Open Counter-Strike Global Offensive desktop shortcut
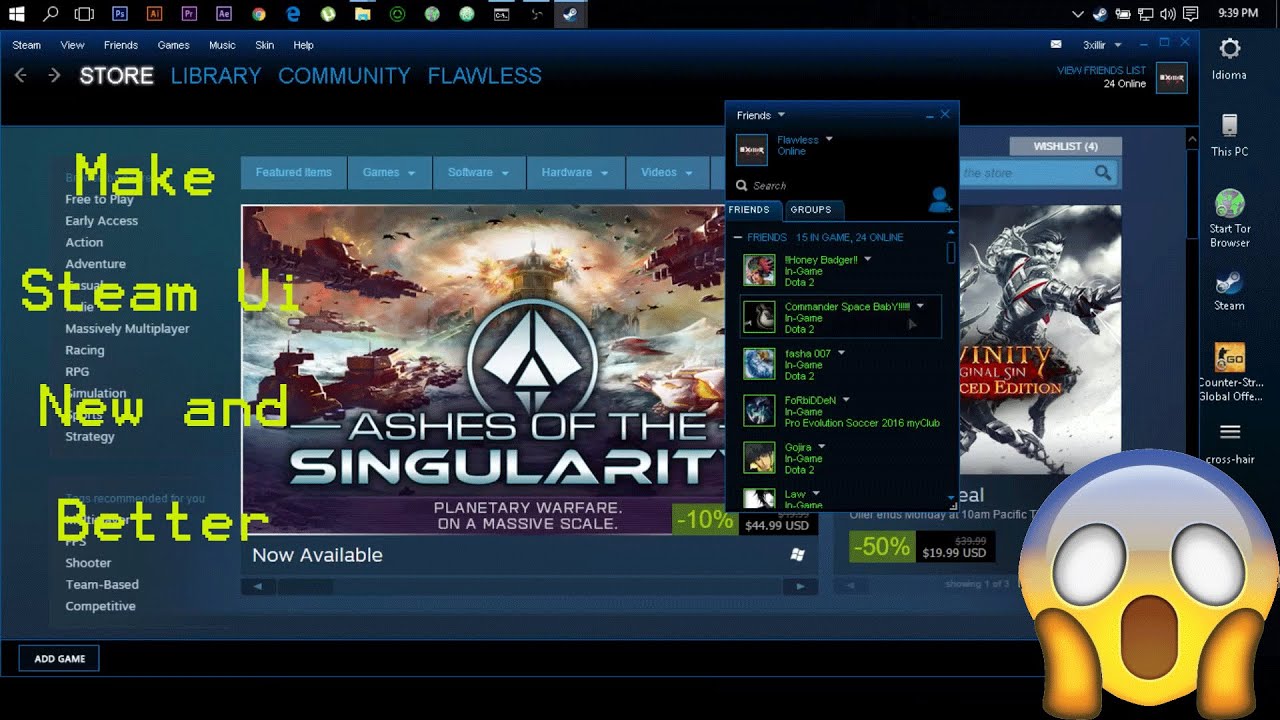 pyautogui.click(x=1229, y=372)
